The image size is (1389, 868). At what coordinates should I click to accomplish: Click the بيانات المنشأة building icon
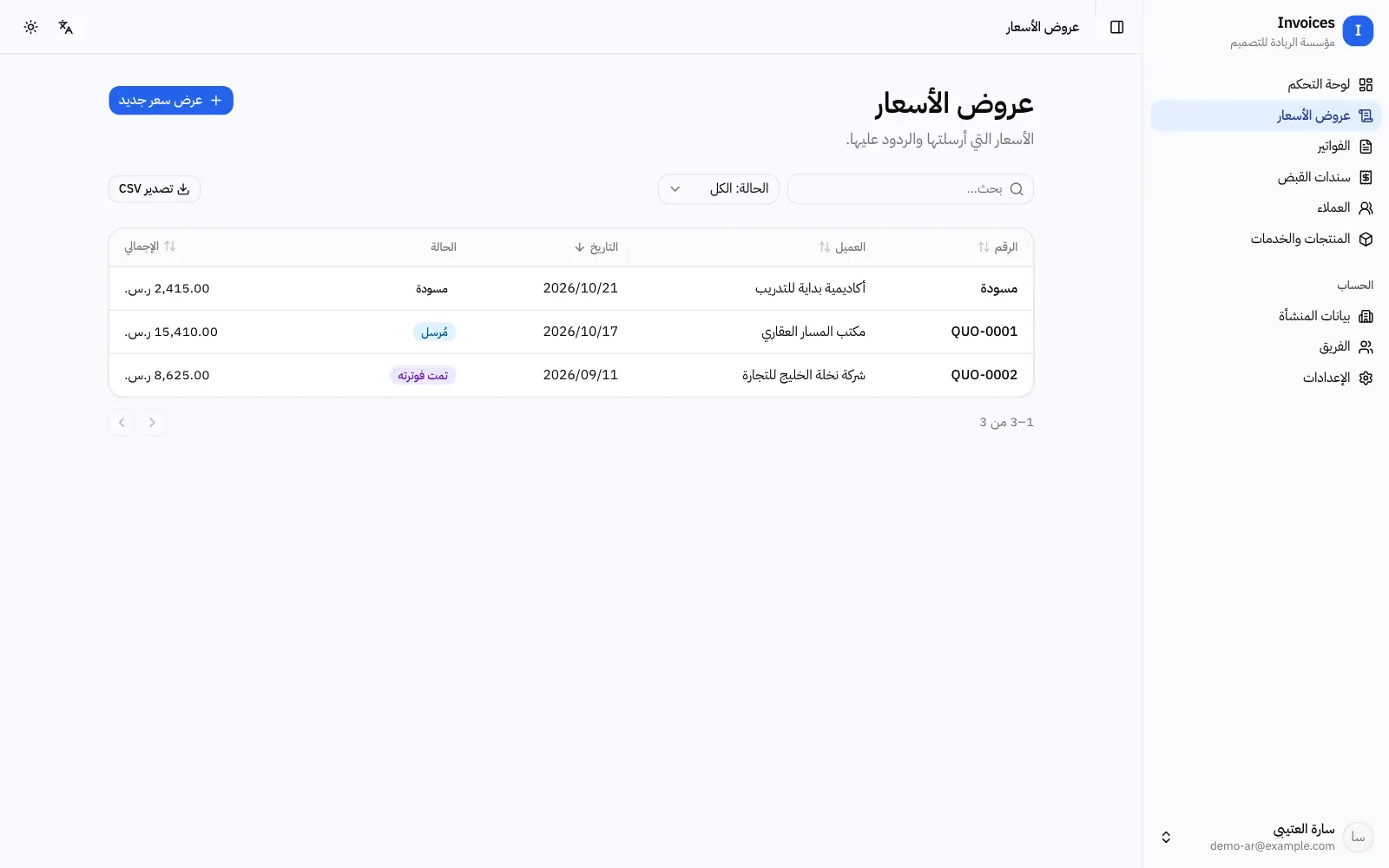pos(1366,316)
